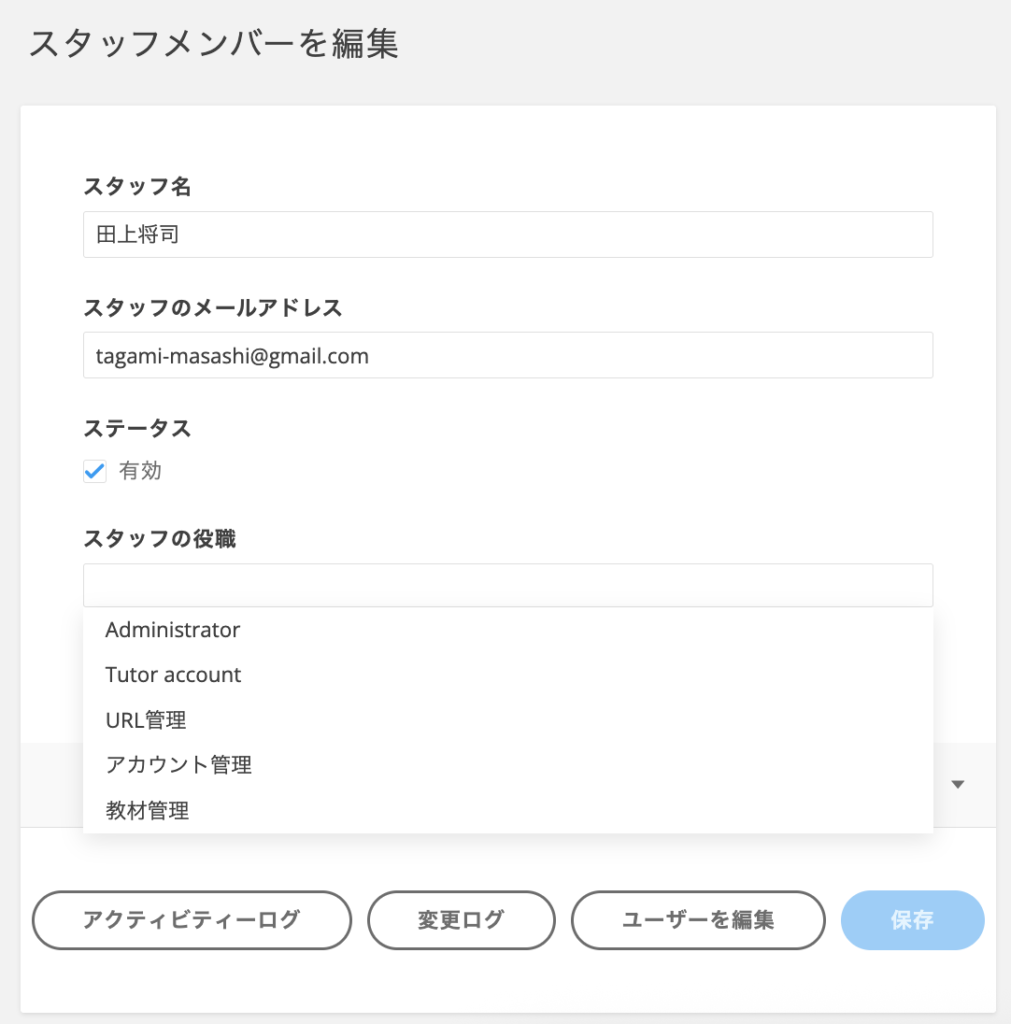Open the スタッフの役職 role combo box

[507, 585]
